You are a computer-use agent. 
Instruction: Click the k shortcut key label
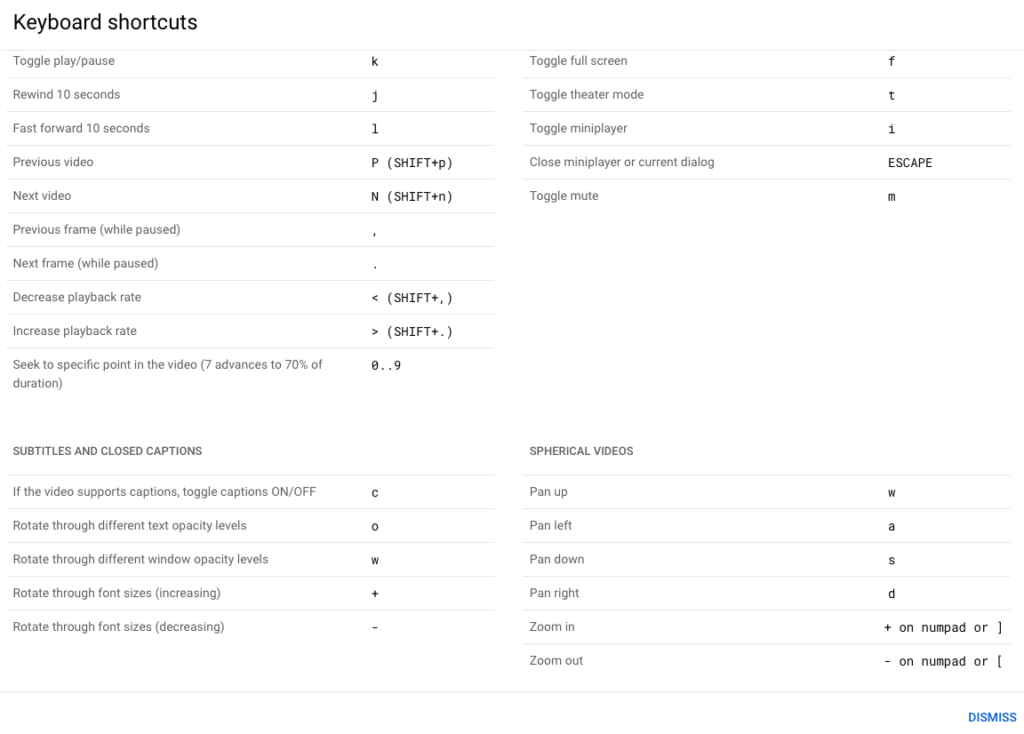point(375,61)
